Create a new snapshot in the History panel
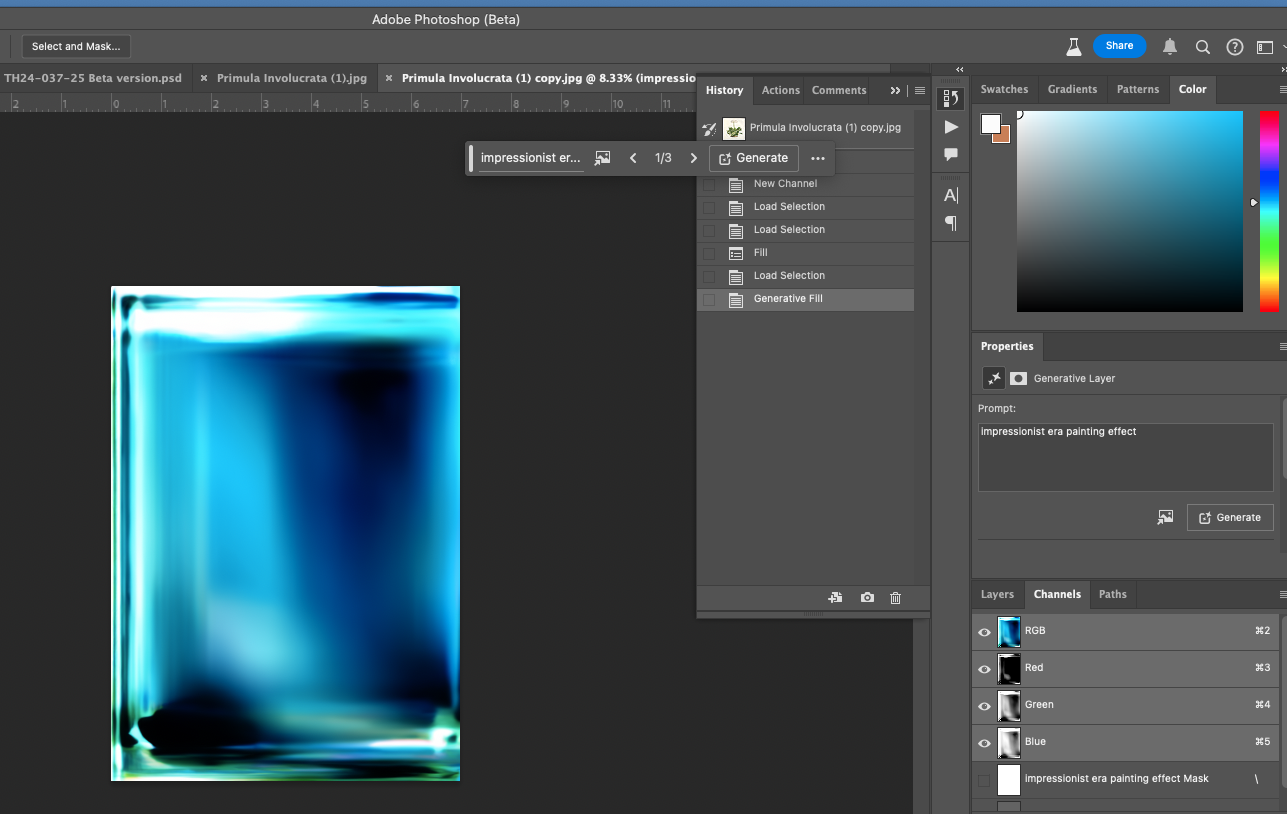The width and height of the screenshot is (1287, 814). [866, 597]
